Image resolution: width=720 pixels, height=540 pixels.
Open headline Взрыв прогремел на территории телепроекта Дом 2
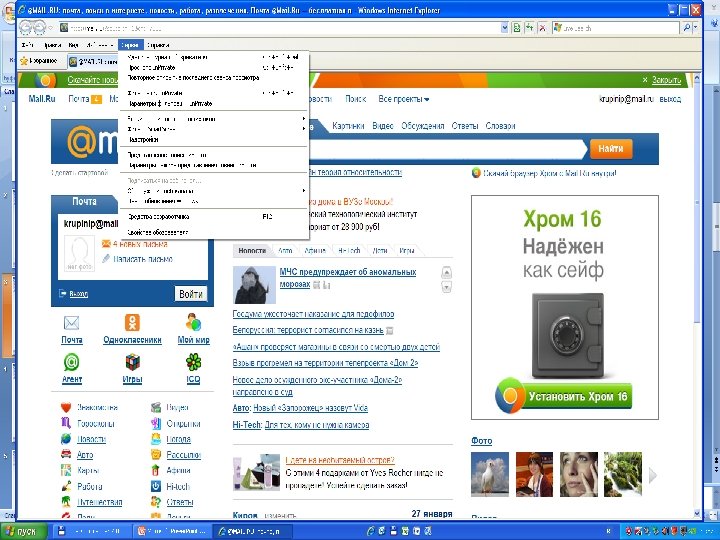pos(325,363)
